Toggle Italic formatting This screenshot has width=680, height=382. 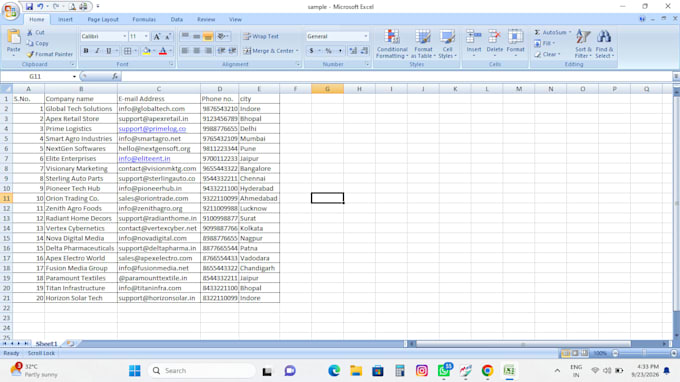click(97, 51)
